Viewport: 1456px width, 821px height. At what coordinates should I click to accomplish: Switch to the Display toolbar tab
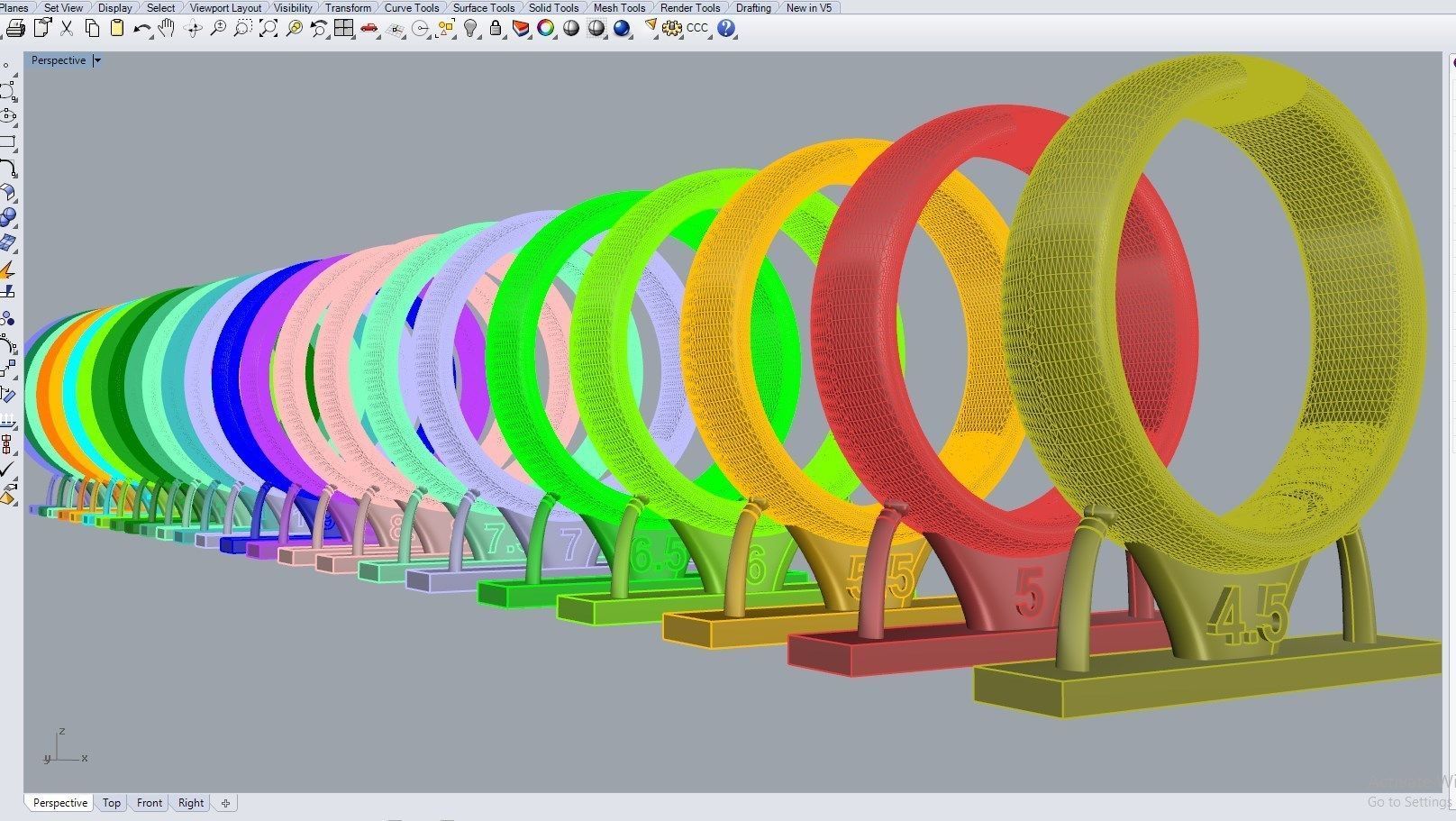click(x=114, y=7)
